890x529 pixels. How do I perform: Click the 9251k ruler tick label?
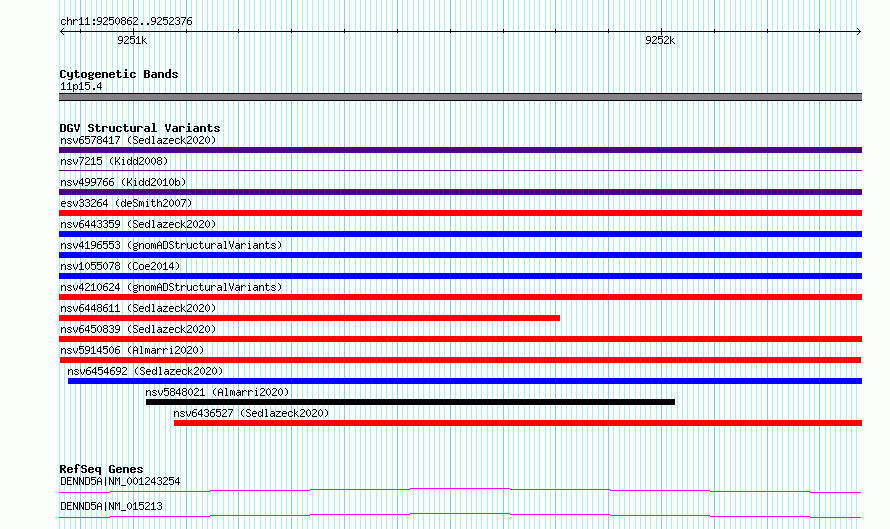[132, 40]
